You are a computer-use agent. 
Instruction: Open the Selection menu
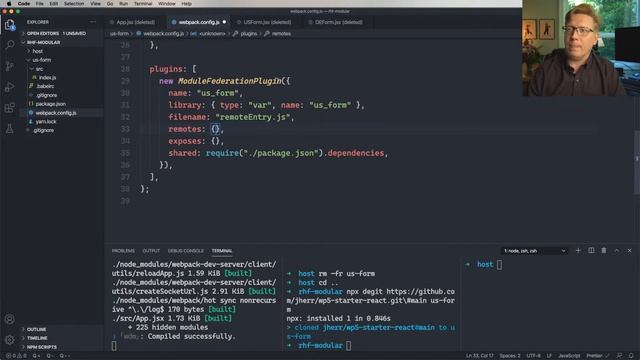click(x=74, y=3)
